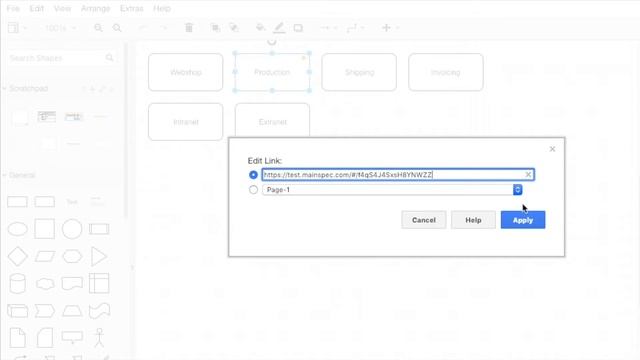This screenshot has height=360, width=640.
Task: Open the insert plus dropdown
Action: [x=390, y=28]
